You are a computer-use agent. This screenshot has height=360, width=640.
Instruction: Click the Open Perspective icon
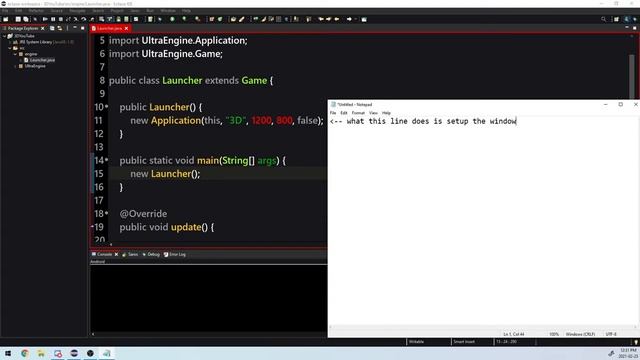click(616, 19)
